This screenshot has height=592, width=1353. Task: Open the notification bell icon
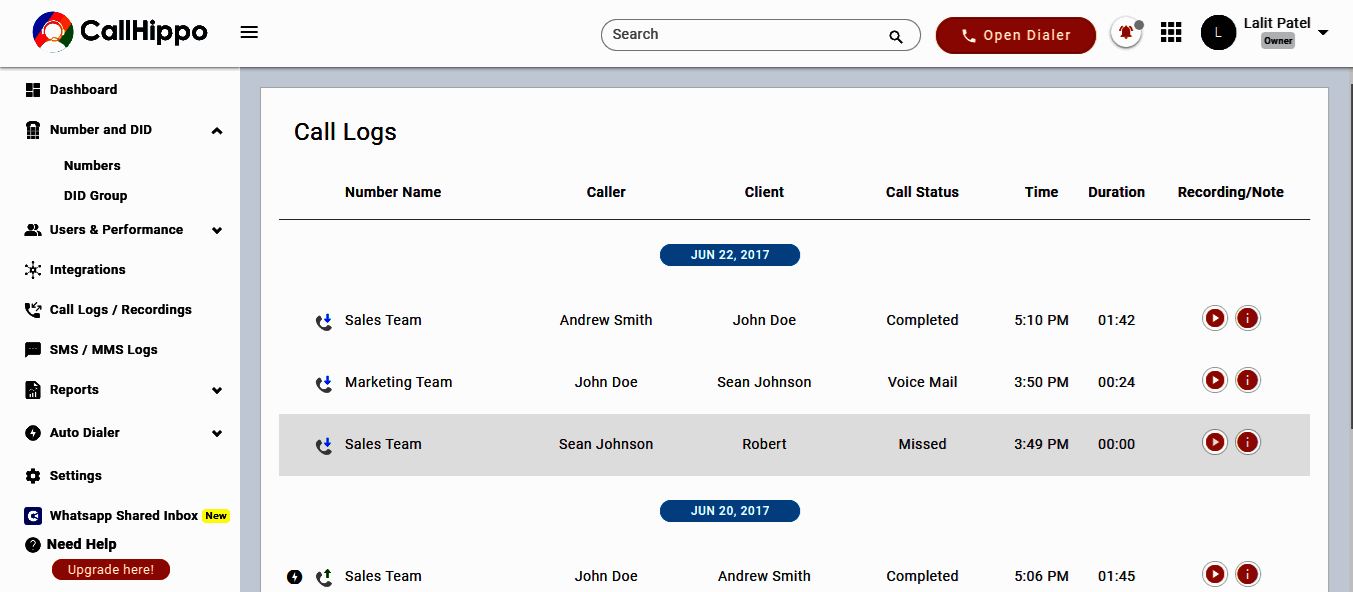[1126, 33]
